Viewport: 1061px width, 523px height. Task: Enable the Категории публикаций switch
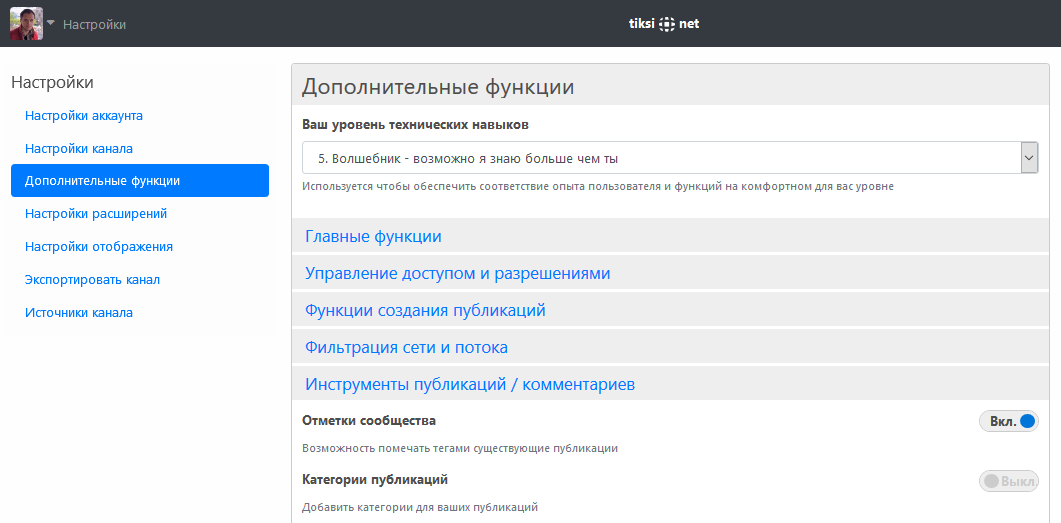click(x=1008, y=481)
